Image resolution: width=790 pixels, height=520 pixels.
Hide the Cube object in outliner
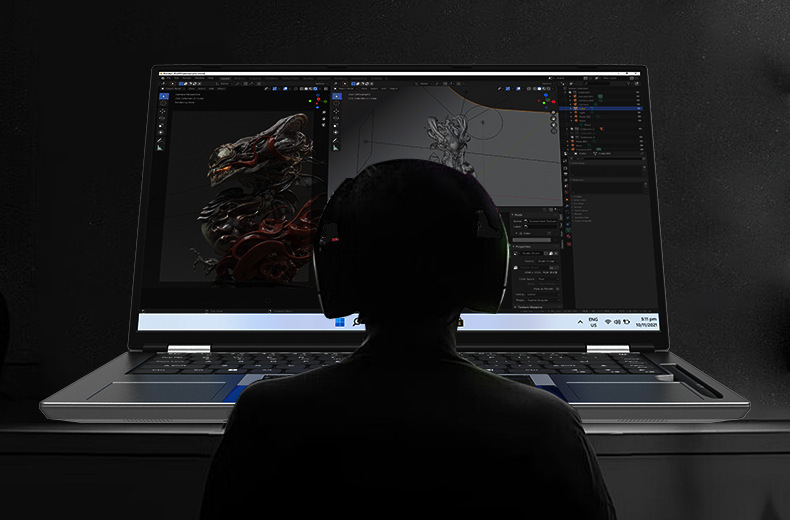coord(638,108)
